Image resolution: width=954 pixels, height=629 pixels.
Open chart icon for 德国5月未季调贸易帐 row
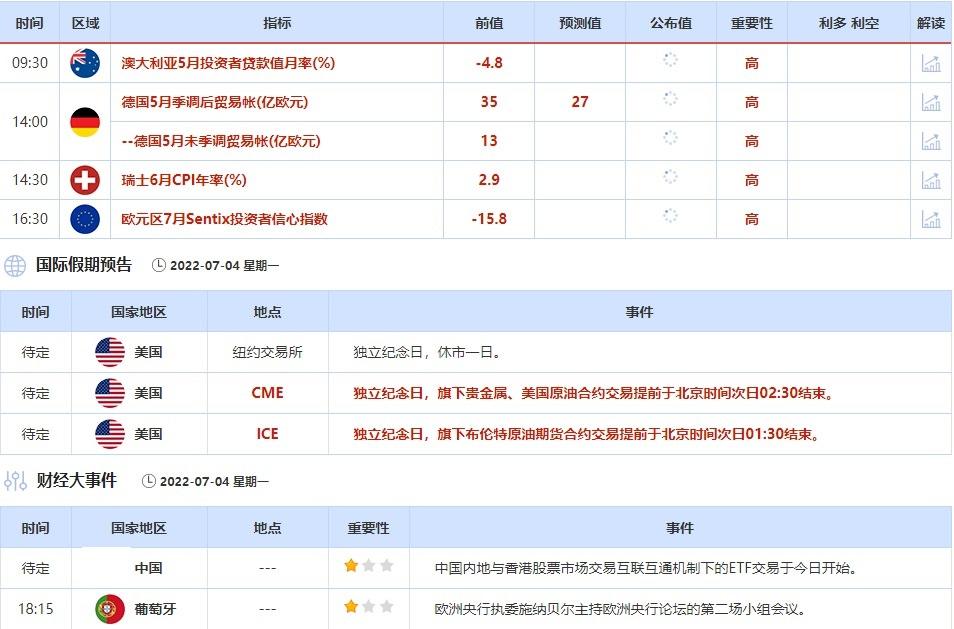[x=931, y=141]
